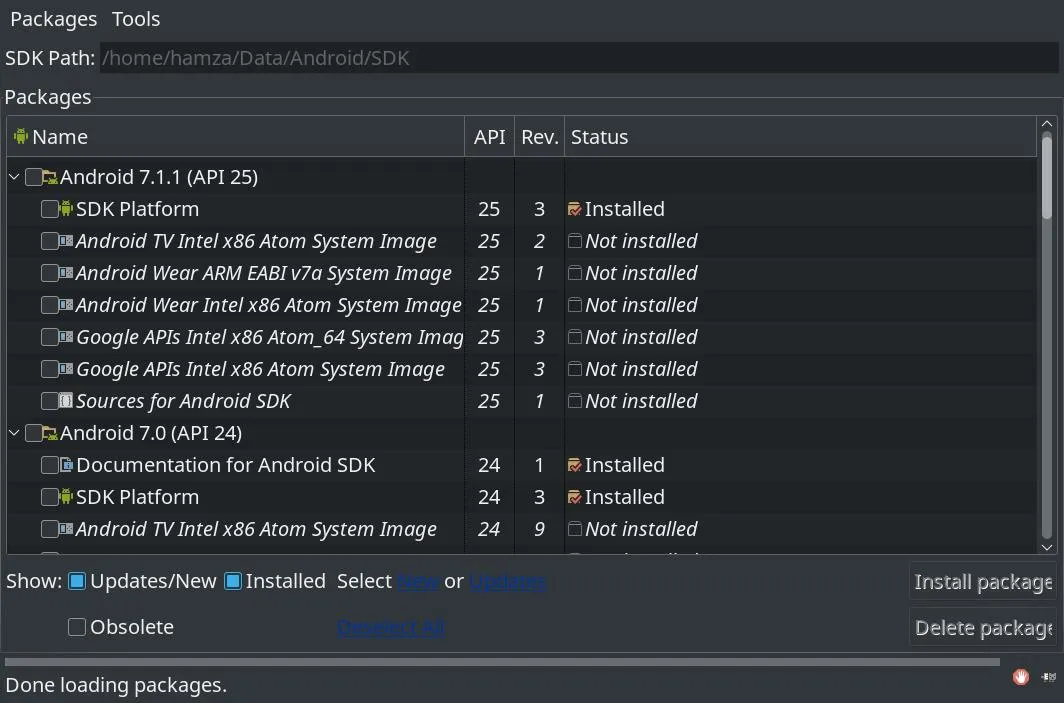Collapse the Android 7.1.1 (API 25) group
The width and height of the screenshot is (1064, 703).
(x=14, y=178)
